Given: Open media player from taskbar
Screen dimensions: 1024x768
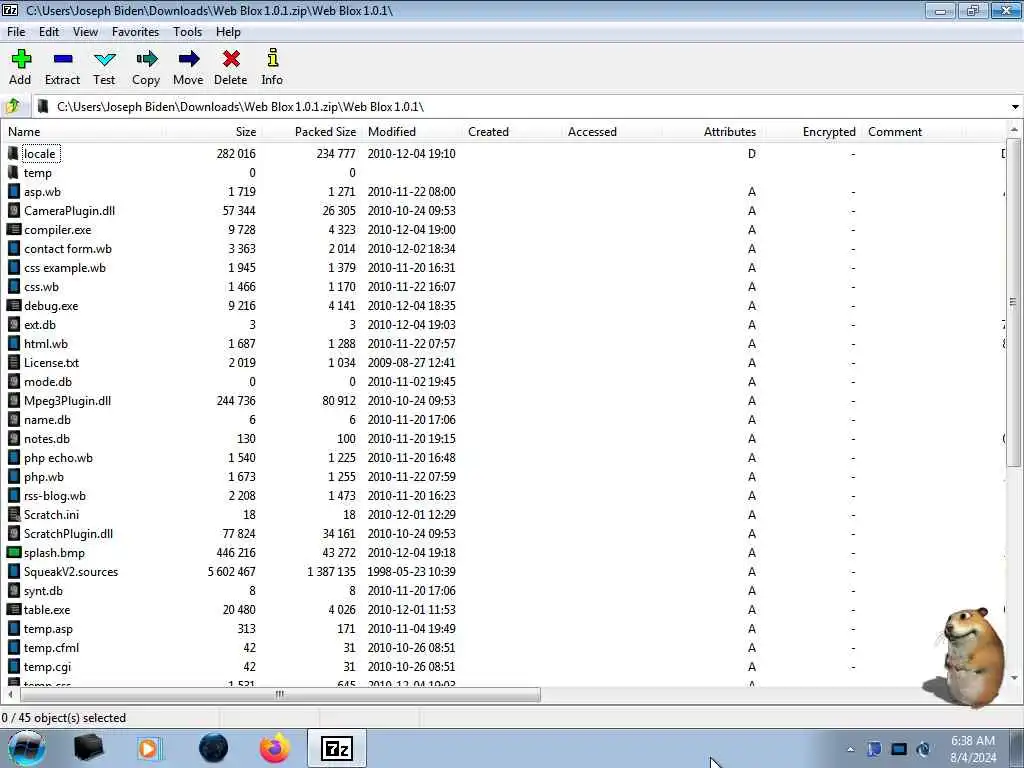Looking at the screenshot, I should (x=150, y=748).
